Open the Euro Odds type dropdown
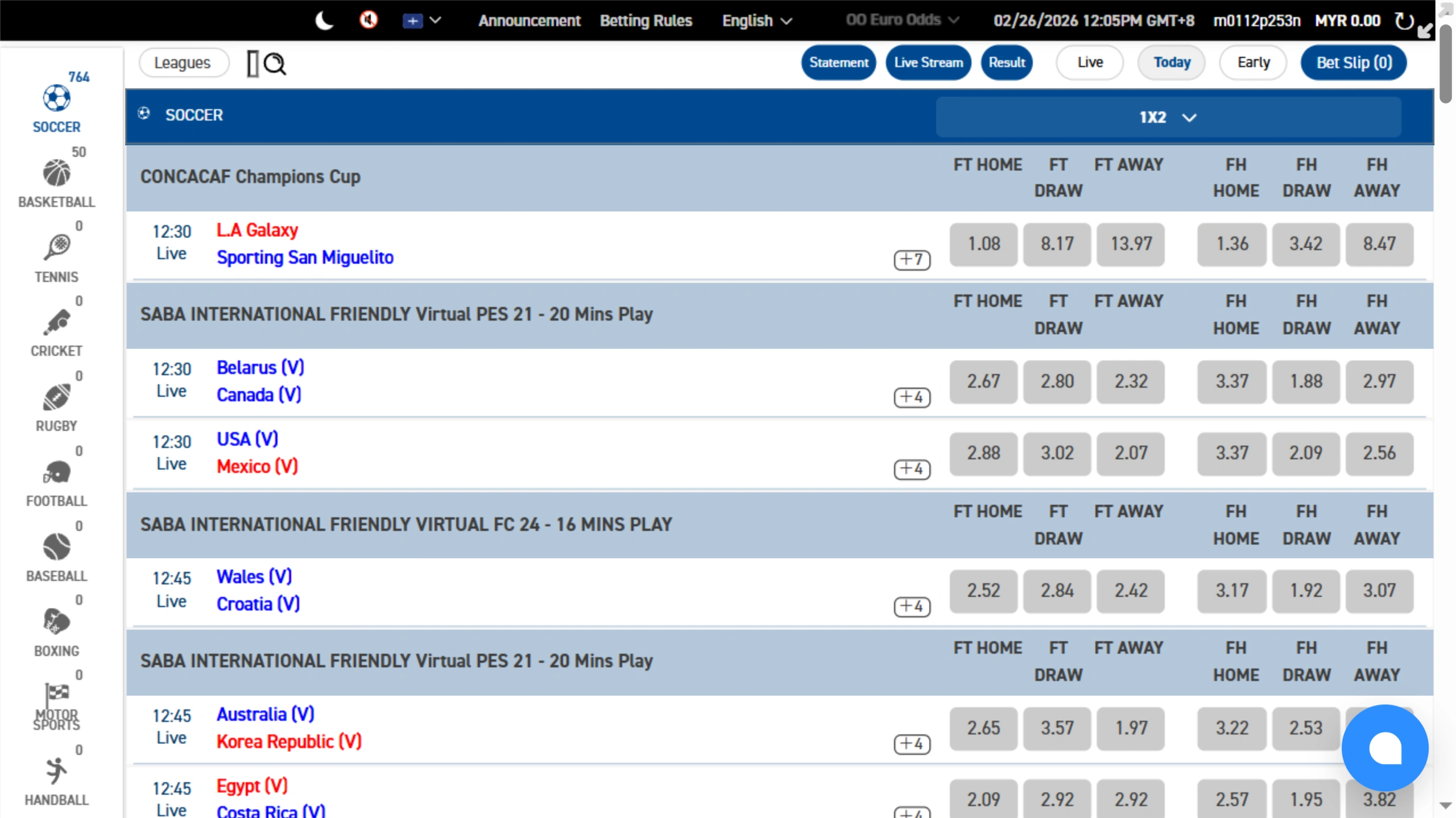 pyautogui.click(x=902, y=20)
